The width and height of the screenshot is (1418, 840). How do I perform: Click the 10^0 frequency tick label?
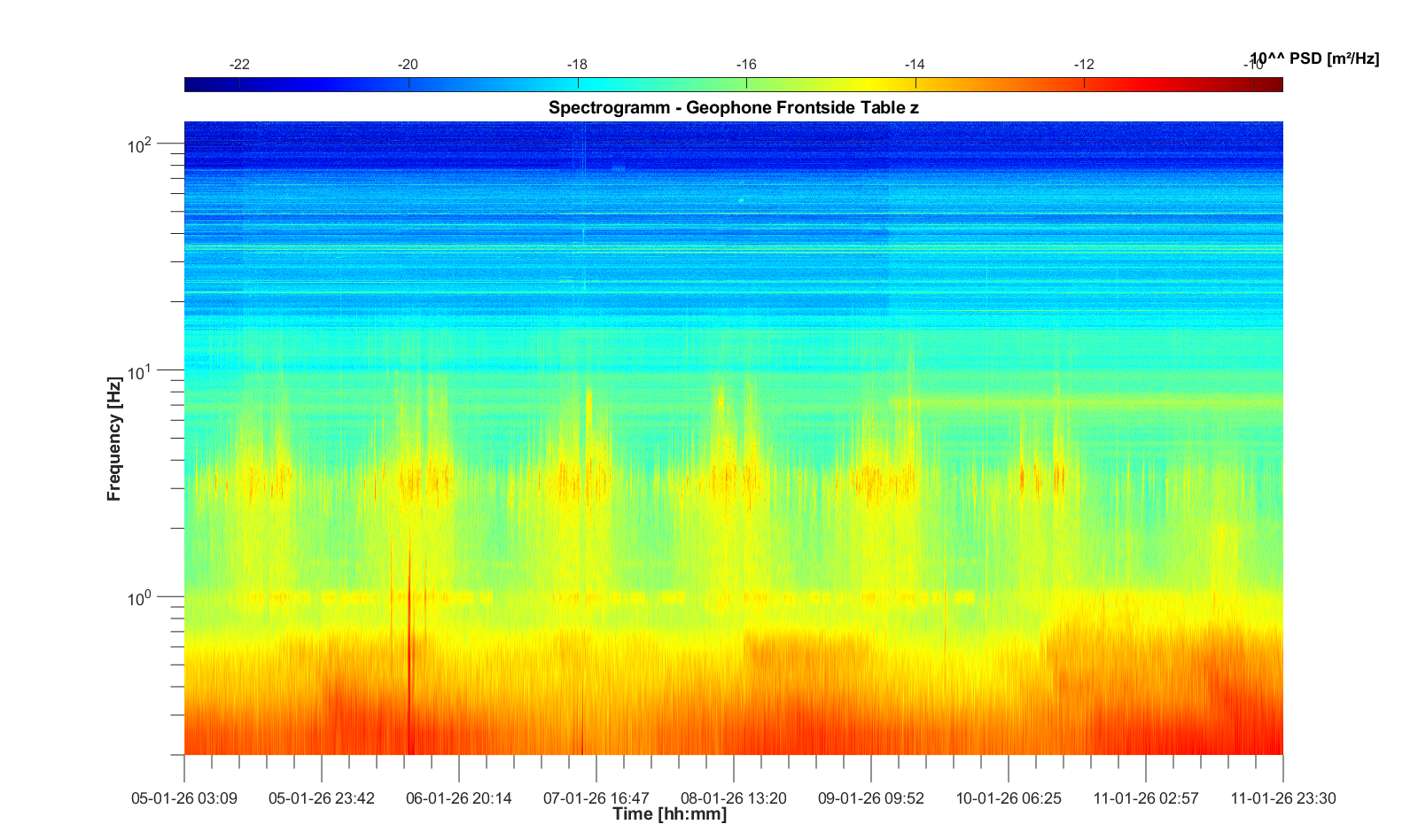(x=140, y=599)
